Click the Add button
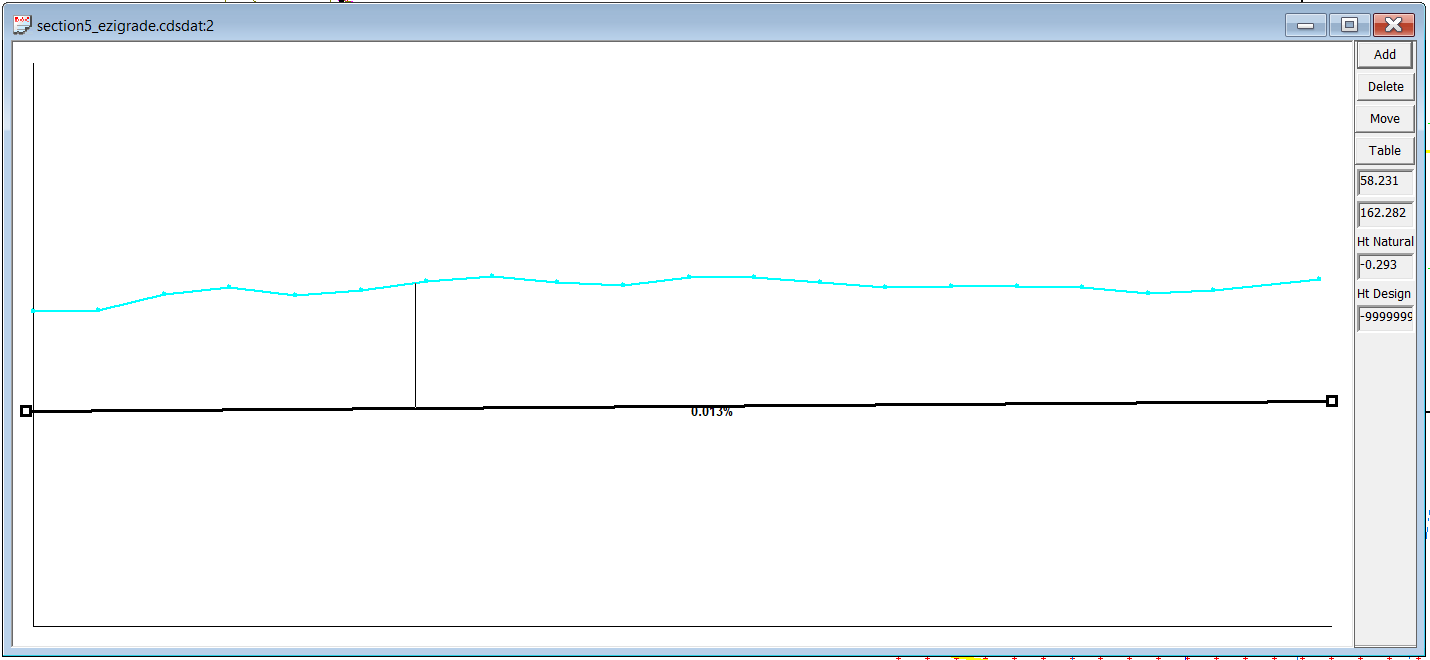 [1385, 55]
